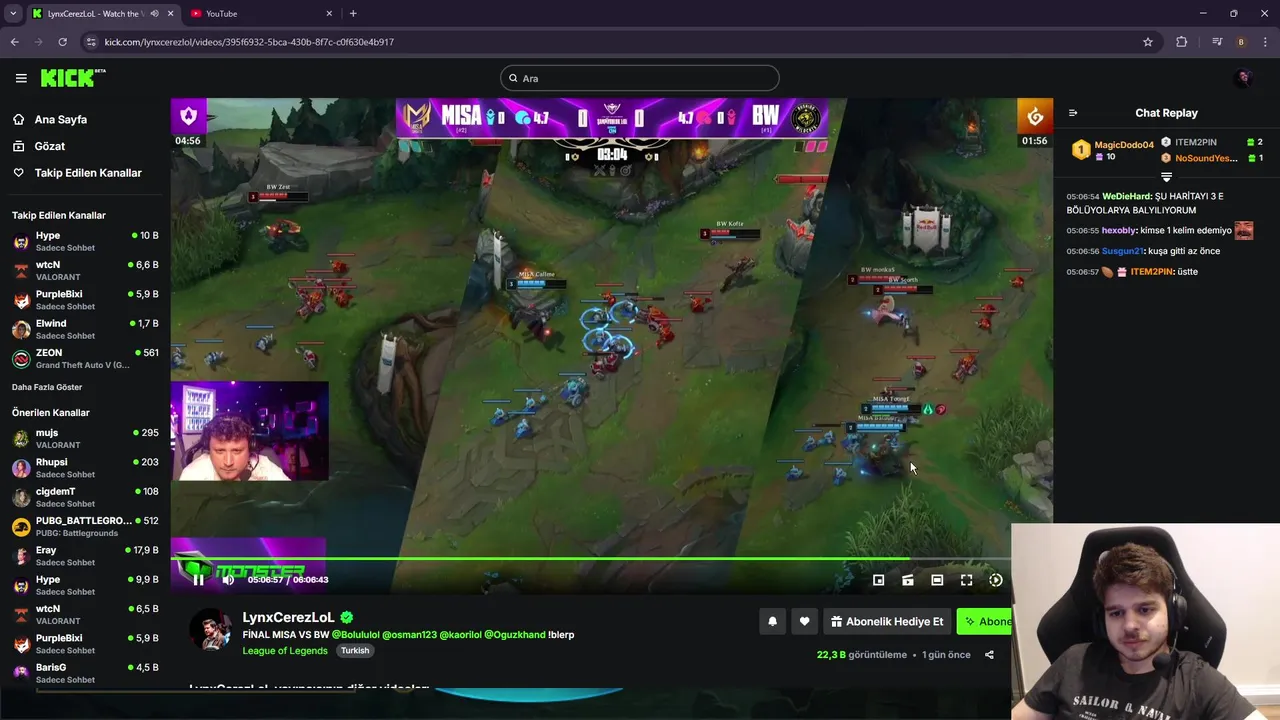Enter fullscreen mode in the video player
This screenshot has height=720, width=1280.
click(x=967, y=580)
